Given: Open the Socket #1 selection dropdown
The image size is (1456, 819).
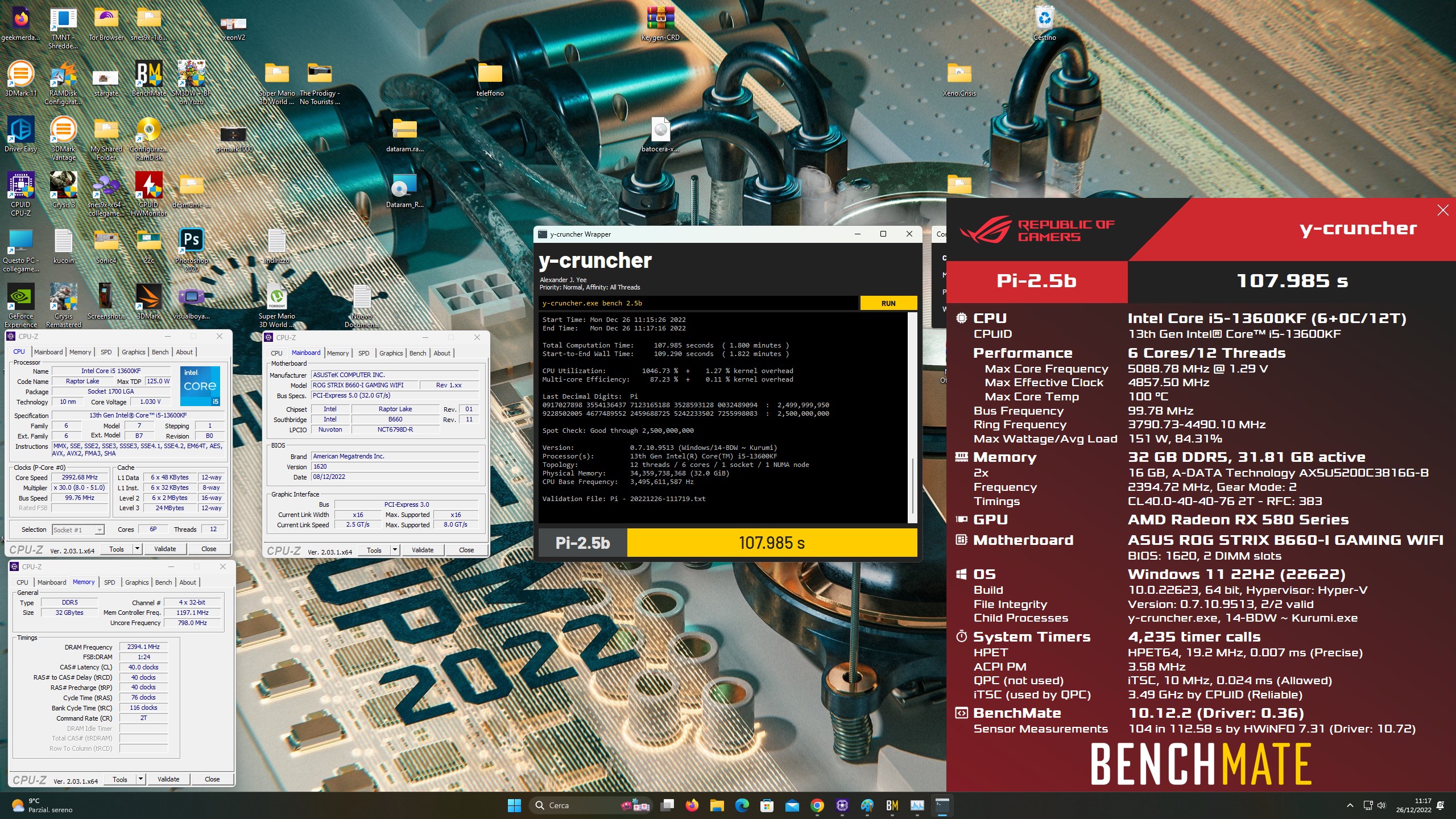Looking at the screenshot, I should pos(78,530).
